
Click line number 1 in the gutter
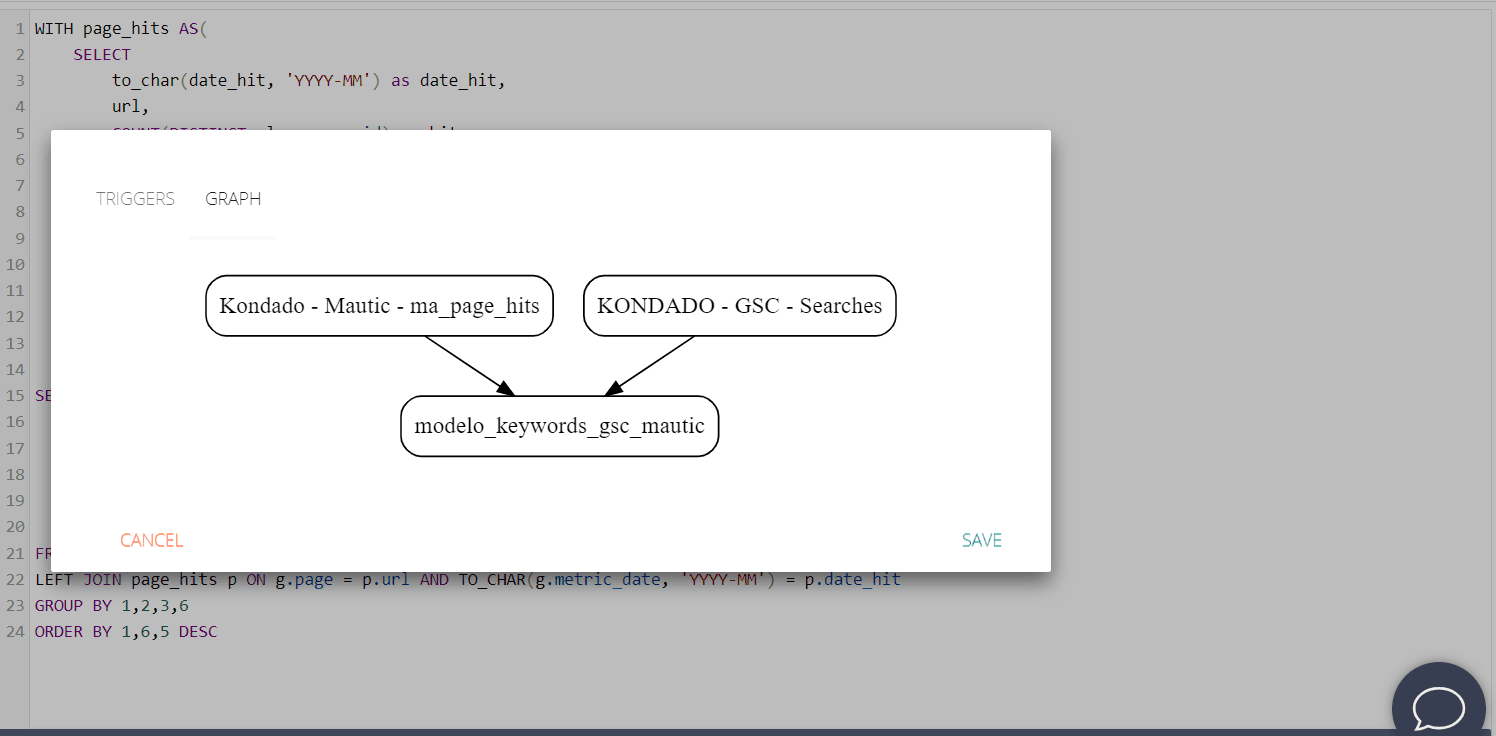click(19, 29)
